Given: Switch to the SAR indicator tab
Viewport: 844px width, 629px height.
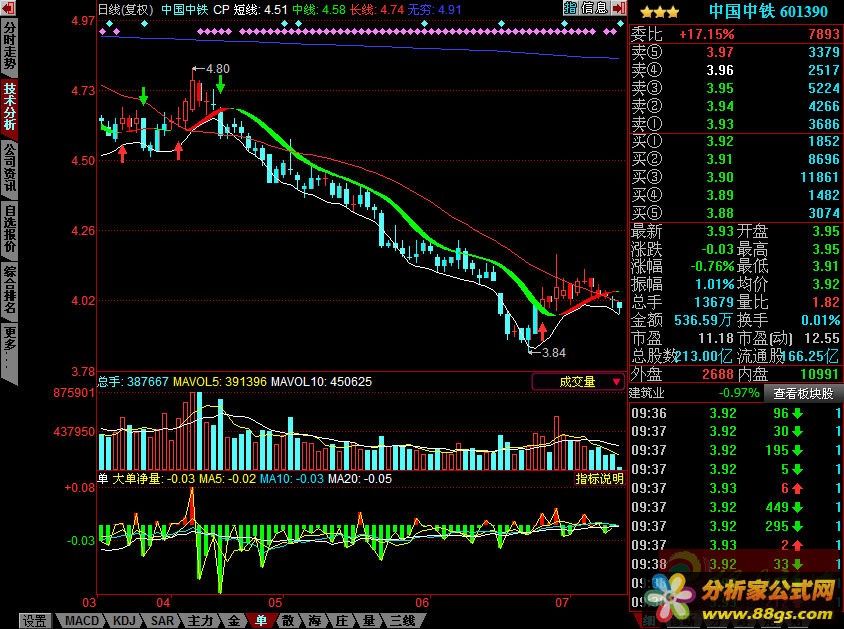Looking at the screenshot, I should click(x=162, y=621).
